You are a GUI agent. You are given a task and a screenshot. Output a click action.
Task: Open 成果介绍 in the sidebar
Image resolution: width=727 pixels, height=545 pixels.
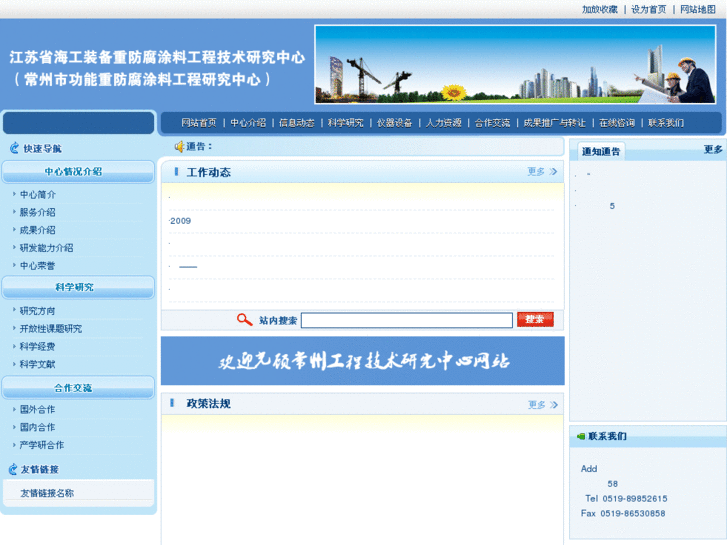[x=38, y=230]
